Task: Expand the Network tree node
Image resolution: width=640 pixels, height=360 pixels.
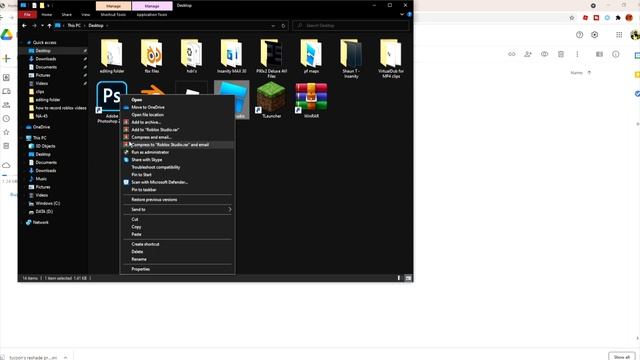Action: pos(21,222)
